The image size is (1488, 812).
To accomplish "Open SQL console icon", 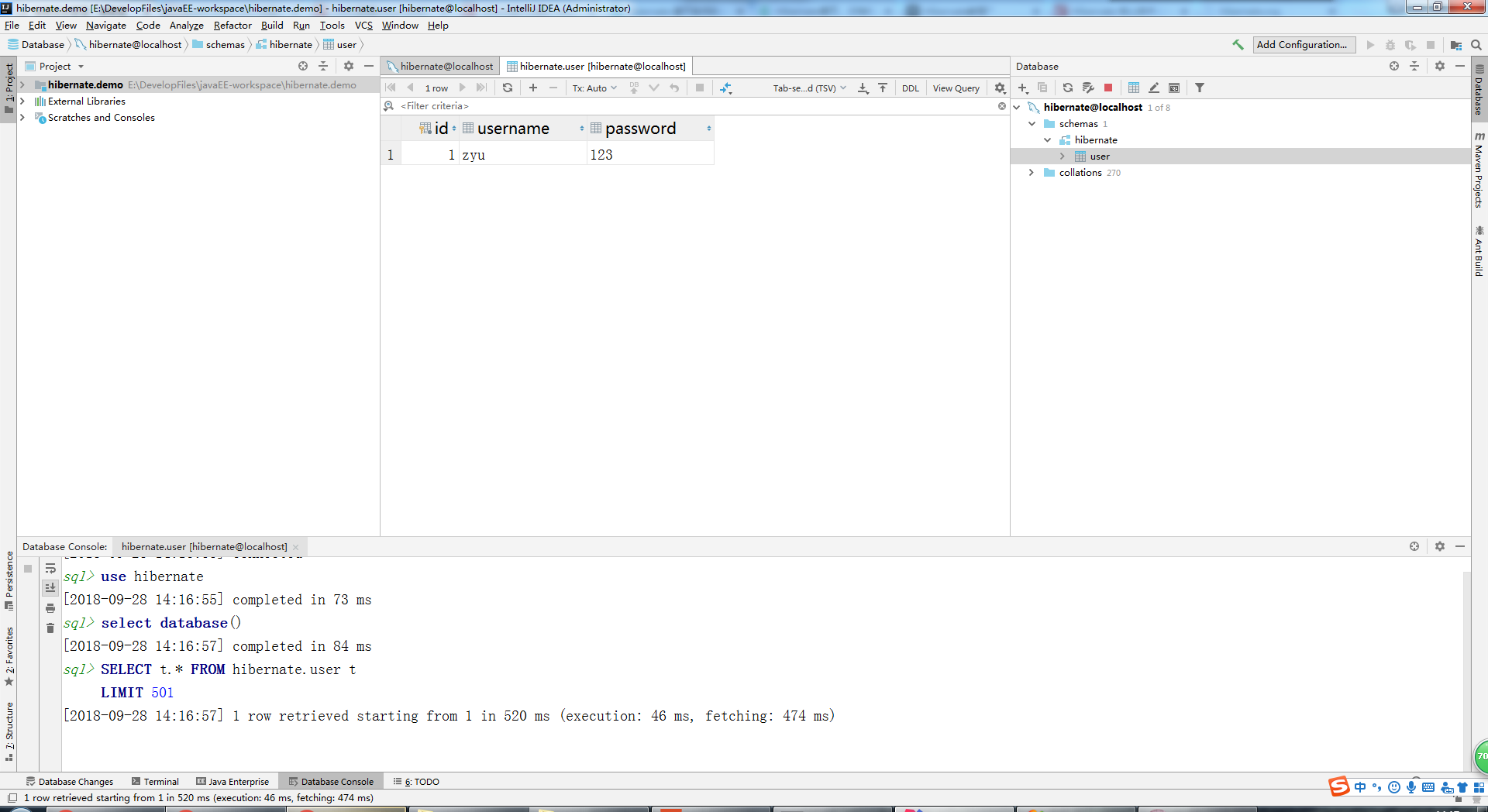I will click(x=1174, y=88).
